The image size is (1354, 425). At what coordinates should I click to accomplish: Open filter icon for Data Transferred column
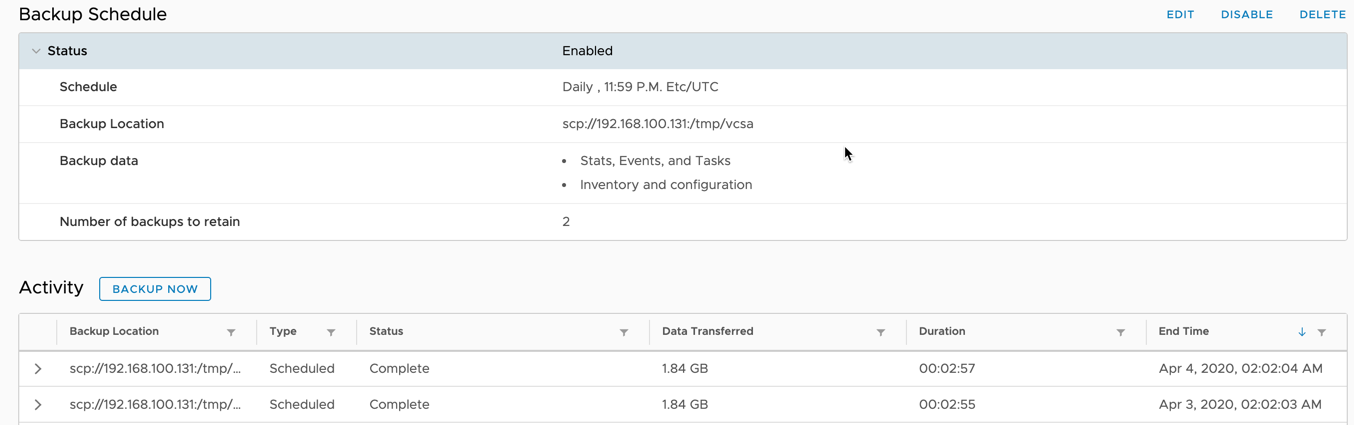click(x=881, y=332)
